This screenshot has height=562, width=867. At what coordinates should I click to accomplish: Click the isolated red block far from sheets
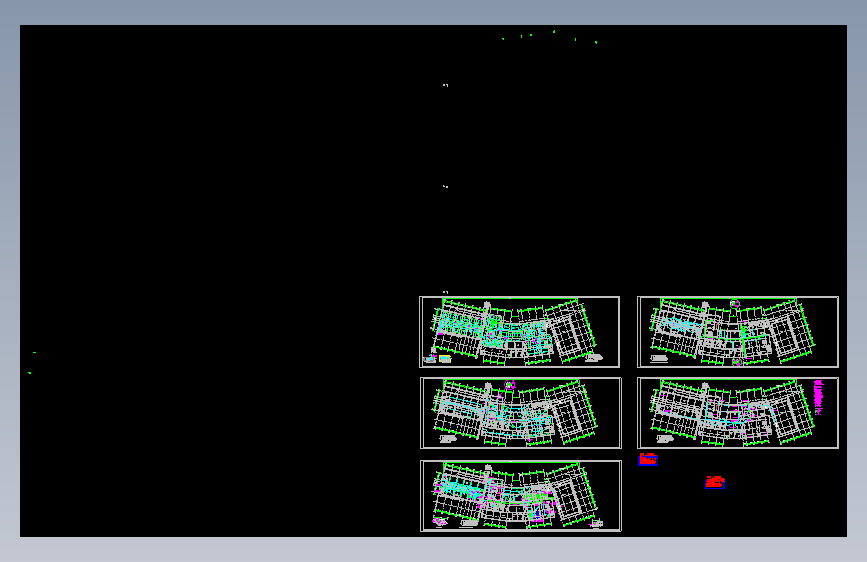(x=715, y=482)
